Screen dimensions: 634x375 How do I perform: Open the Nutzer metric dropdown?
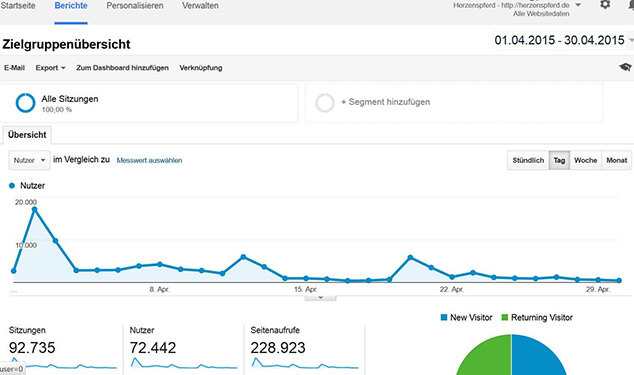pos(30,160)
